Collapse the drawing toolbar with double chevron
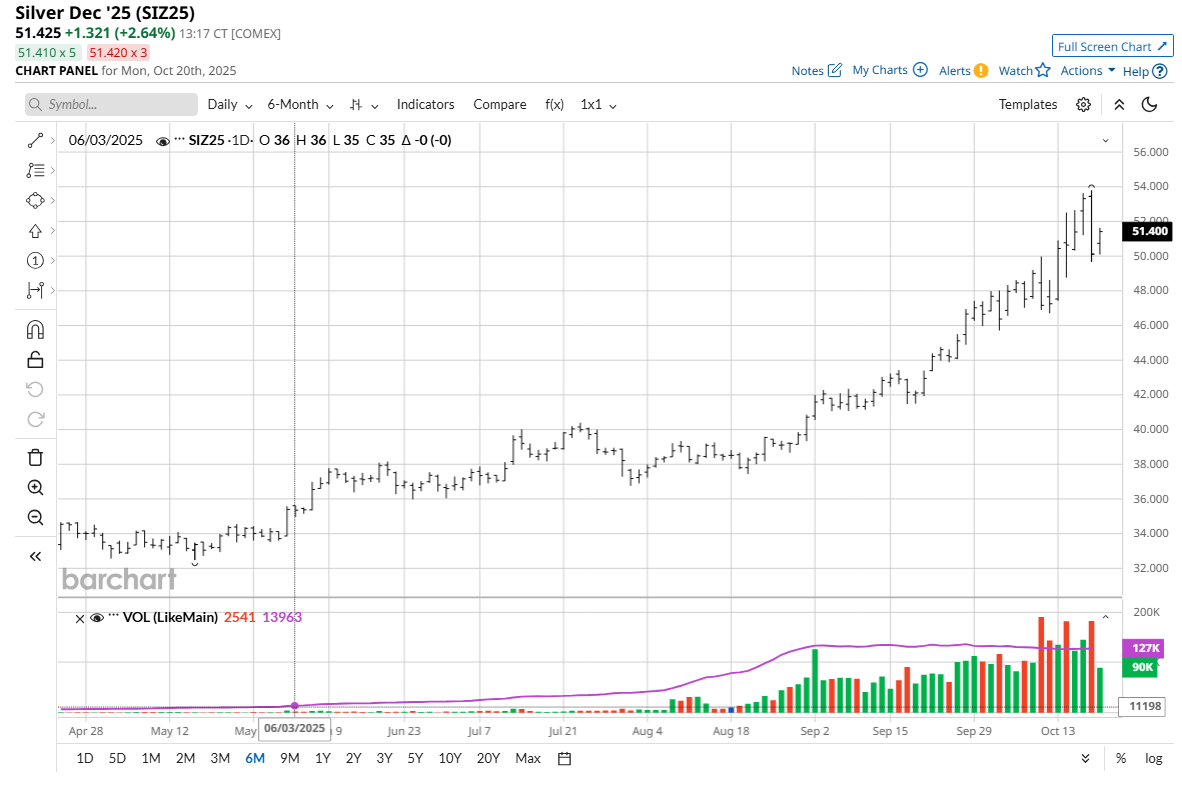The width and height of the screenshot is (1182, 802). pyautogui.click(x=35, y=556)
